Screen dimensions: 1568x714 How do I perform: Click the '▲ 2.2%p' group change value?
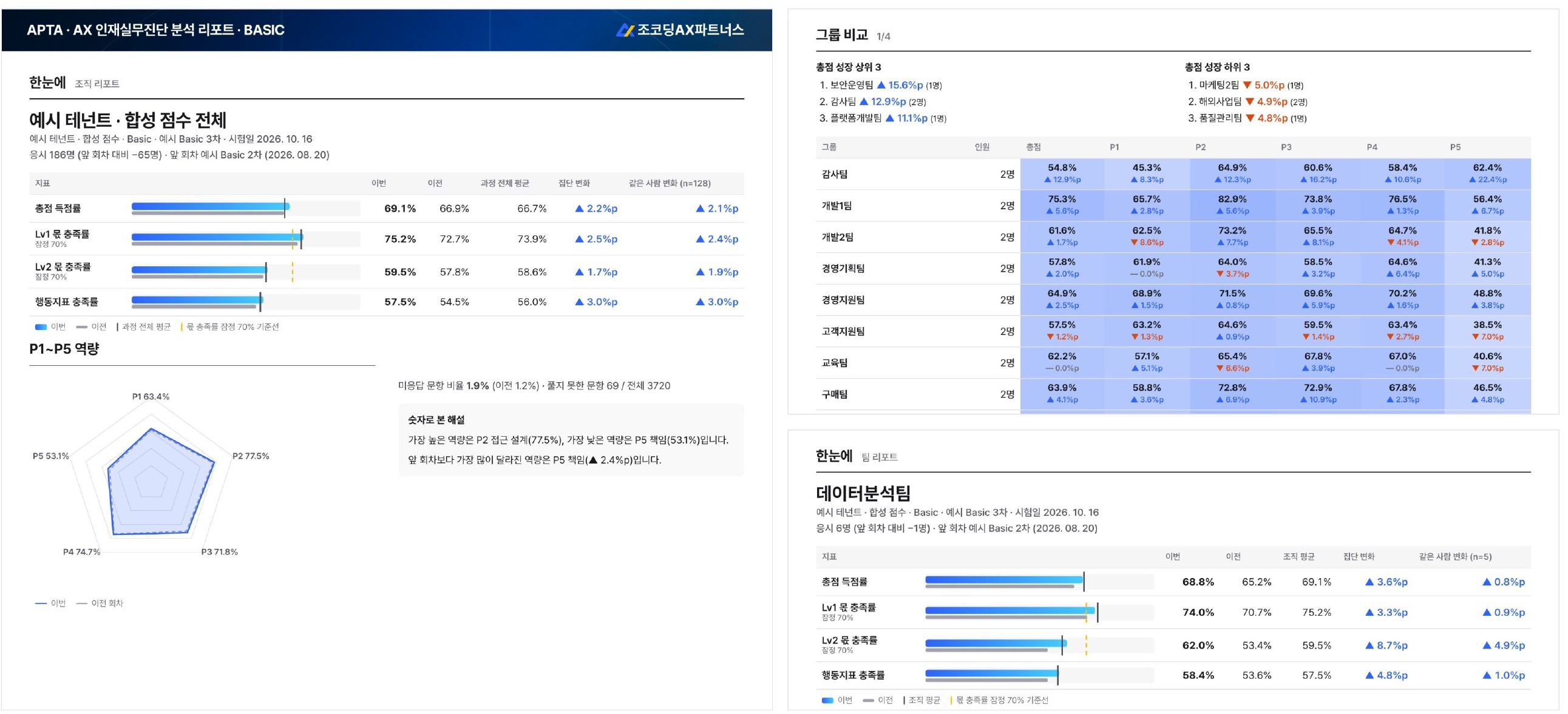[596, 209]
